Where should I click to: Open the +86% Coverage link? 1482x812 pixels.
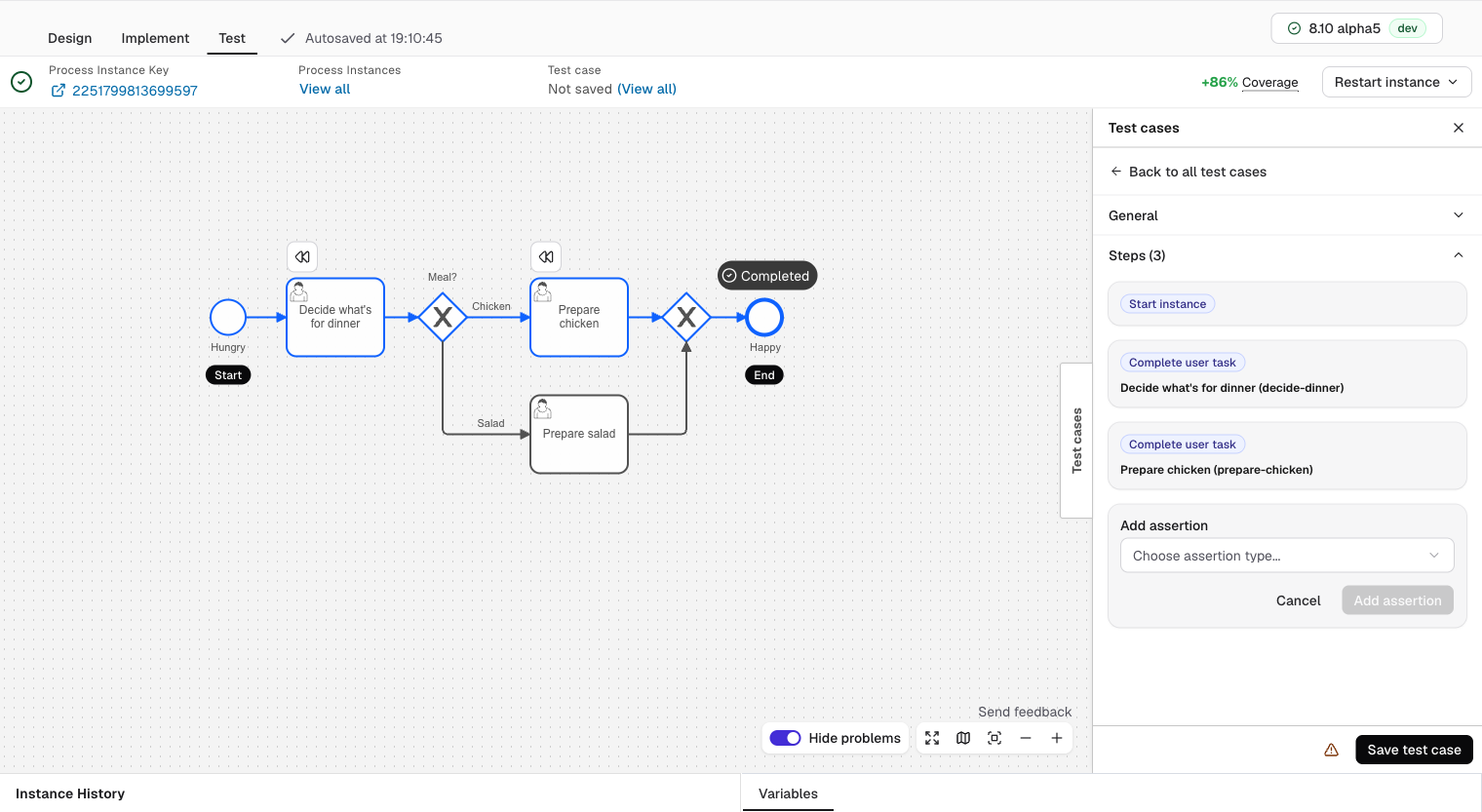(1250, 82)
